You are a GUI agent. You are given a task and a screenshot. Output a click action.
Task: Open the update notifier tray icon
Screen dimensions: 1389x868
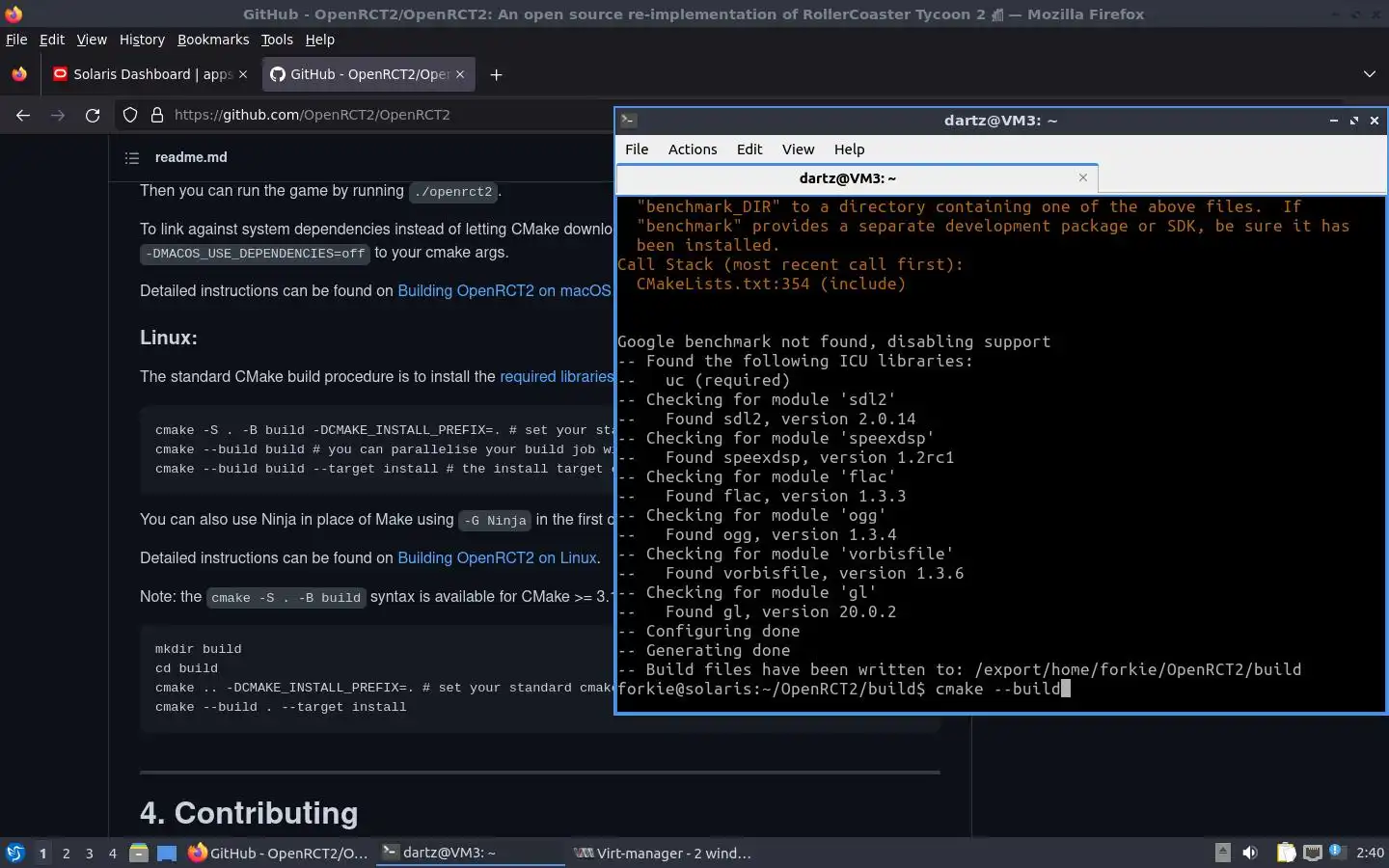tap(1337, 851)
